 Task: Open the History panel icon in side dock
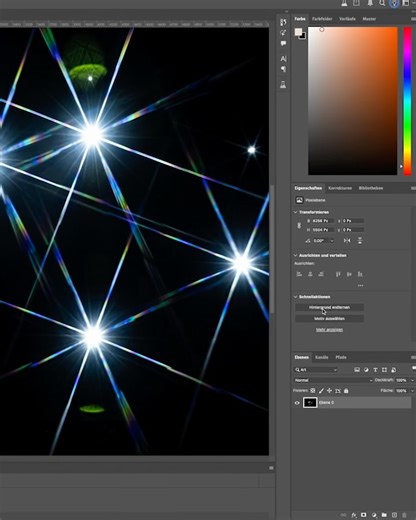coord(283,22)
